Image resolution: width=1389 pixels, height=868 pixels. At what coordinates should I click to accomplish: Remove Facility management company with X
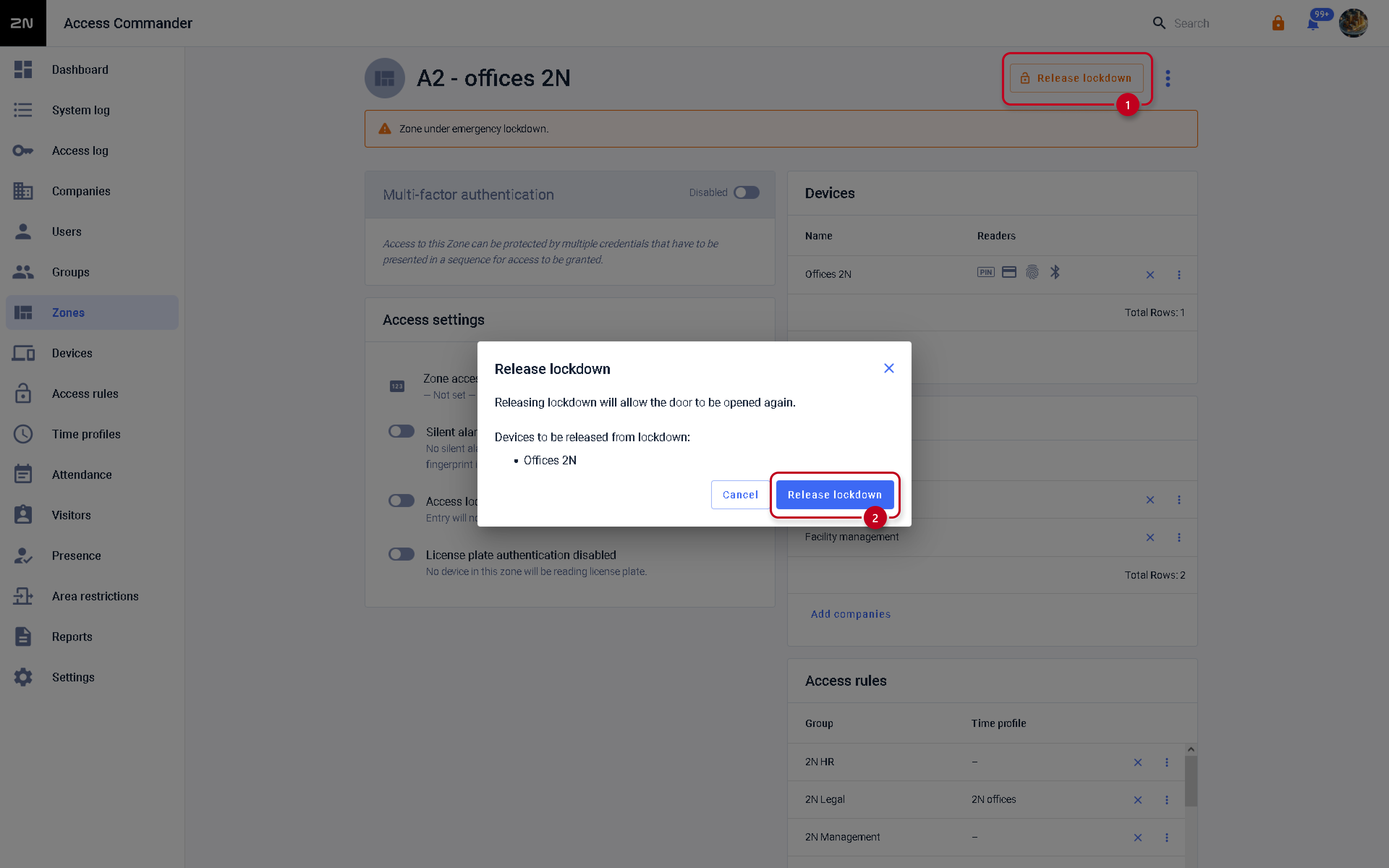click(x=1150, y=537)
